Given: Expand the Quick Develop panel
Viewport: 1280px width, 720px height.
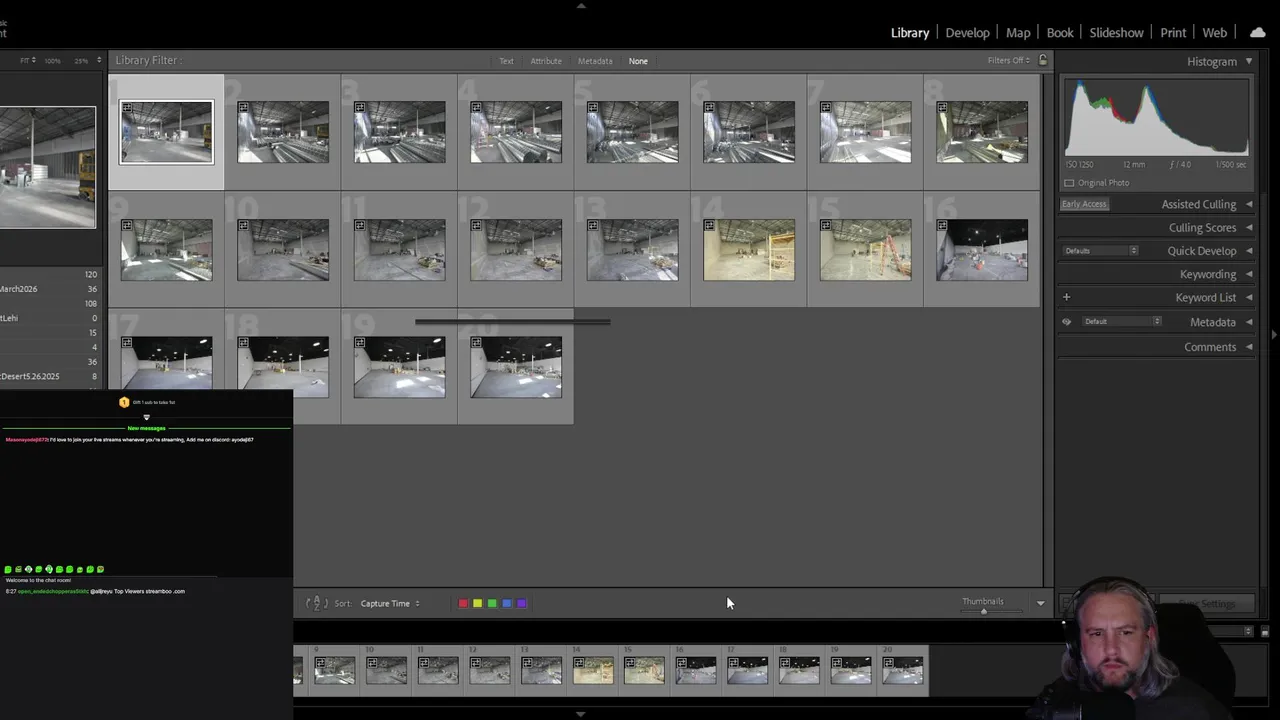Looking at the screenshot, I should (x=1249, y=251).
